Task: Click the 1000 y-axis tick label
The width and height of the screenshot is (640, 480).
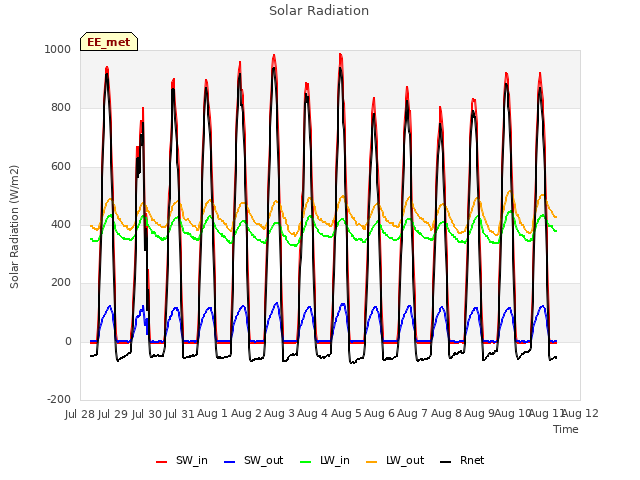Action: [58, 49]
